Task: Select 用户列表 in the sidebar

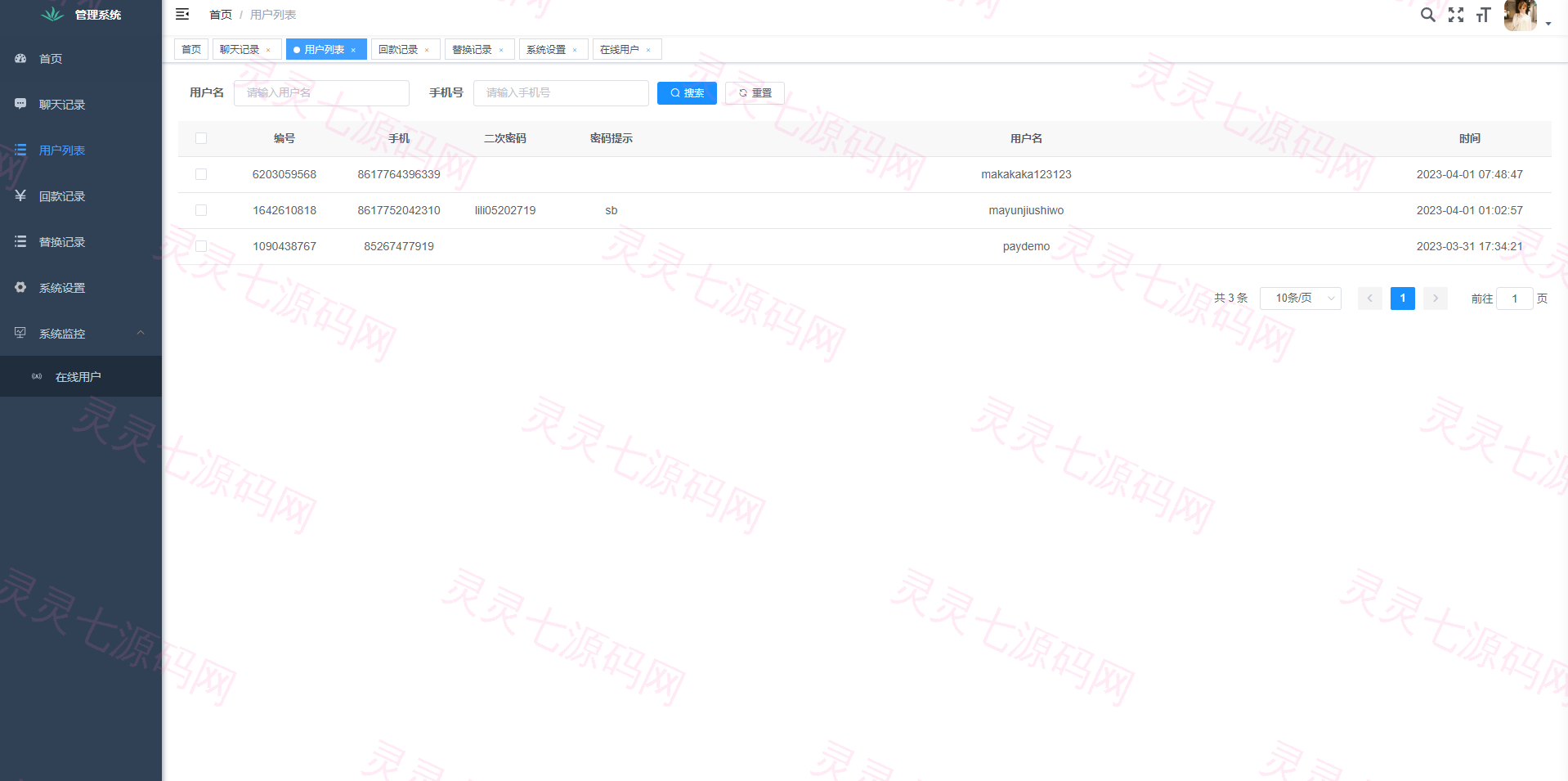Action: click(81, 150)
